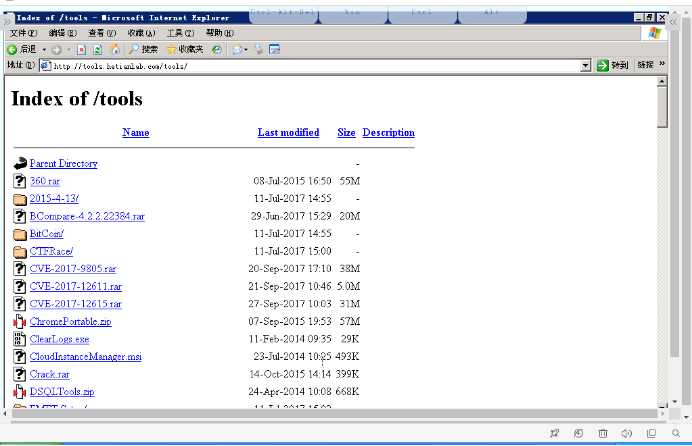Click the horizontal scrollbar track
The image size is (692, 446).
coord(334,413)
